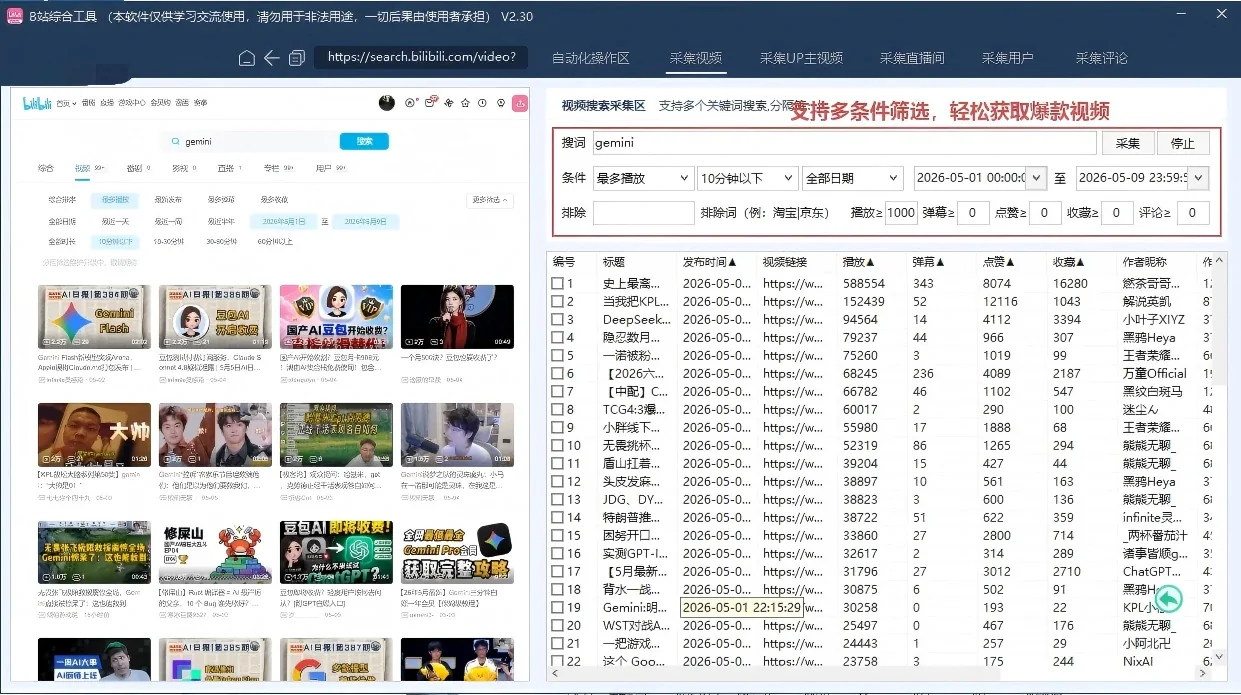Click the bilibili messages icon with red badge
1241x695 pixels.
431,102
